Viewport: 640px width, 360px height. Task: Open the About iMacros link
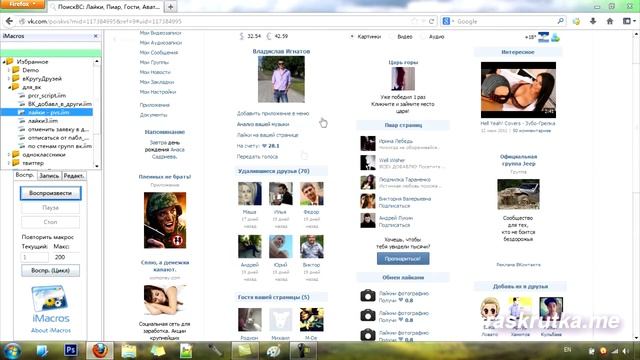tap(51, 330)
